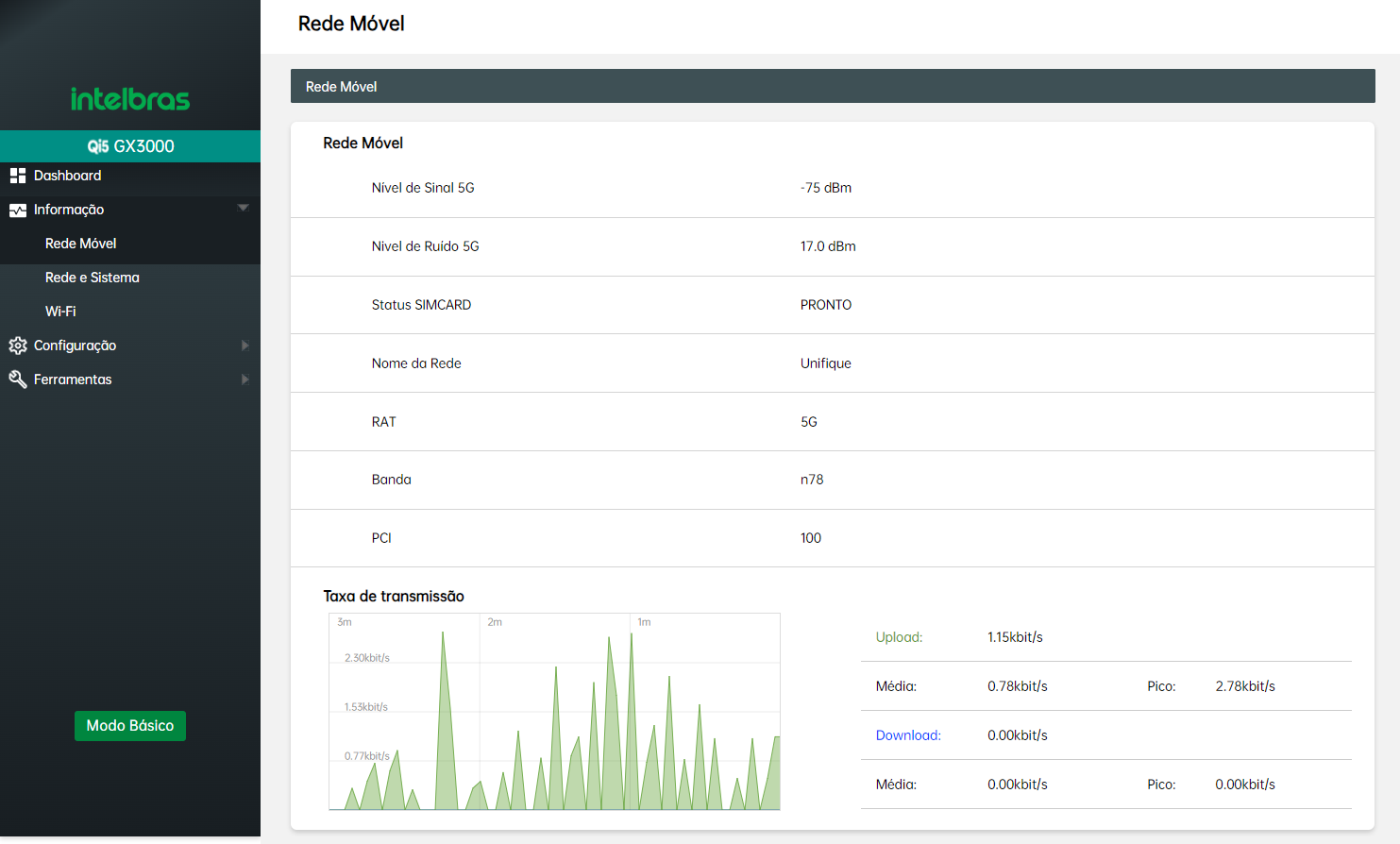Viewport: 1400px width, 844px height.
Task: Click the Upload label
Action: [x=899, y=637]
